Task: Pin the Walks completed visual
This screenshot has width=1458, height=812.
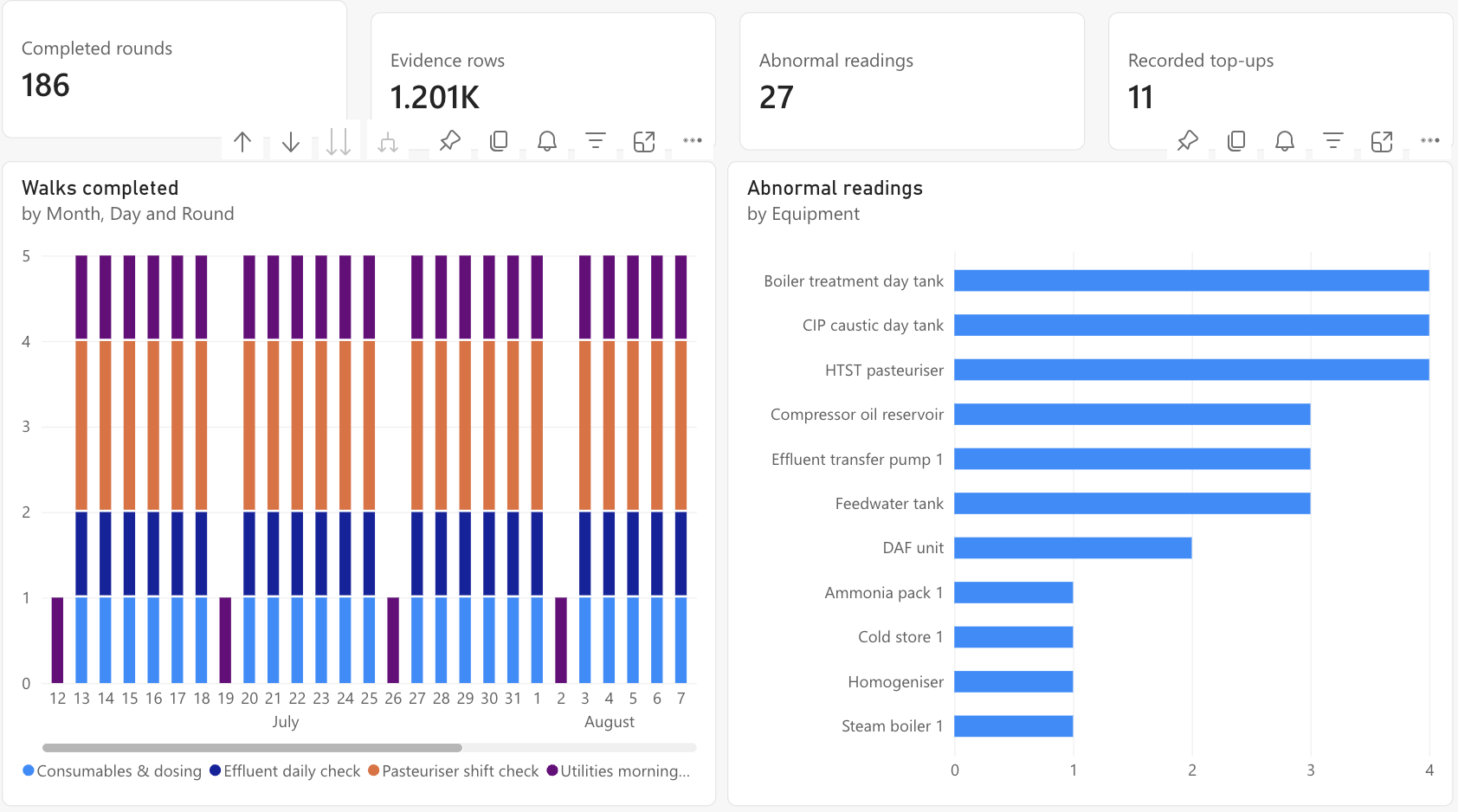Action: click(450, 141)
